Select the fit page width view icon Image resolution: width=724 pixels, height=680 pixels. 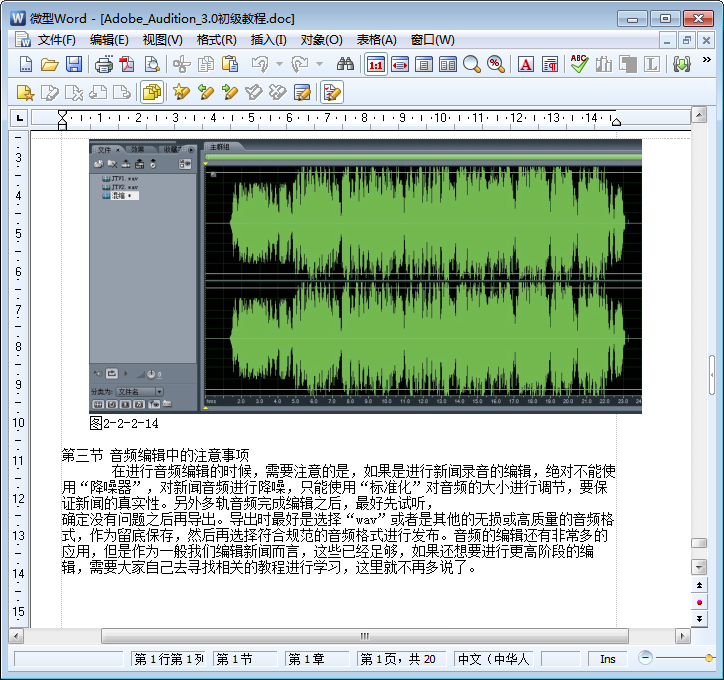(x=400, y=64)
